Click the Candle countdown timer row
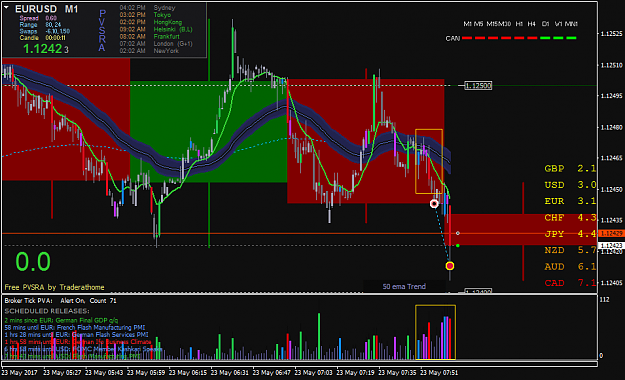 [43, 38]
